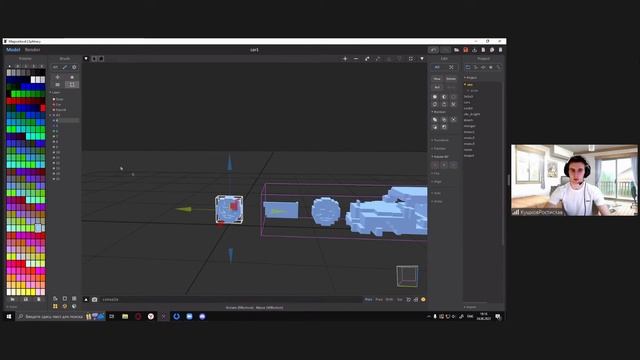The width and height of the screenshot is (640, 360).
Task: Click the yellow axis arrow gizmo
Action: coord(184,209)
